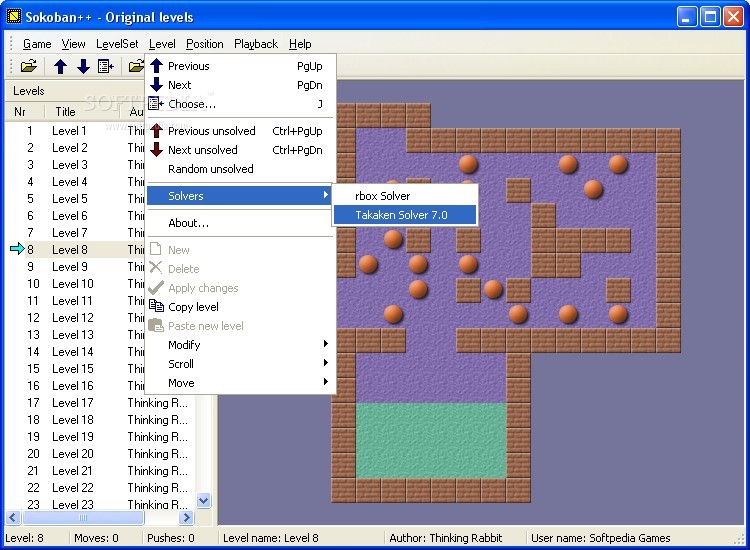This screenshot has height=550, width=750.
Task: Open the About... entry in Level menu
Action: [x=241, y=223]
